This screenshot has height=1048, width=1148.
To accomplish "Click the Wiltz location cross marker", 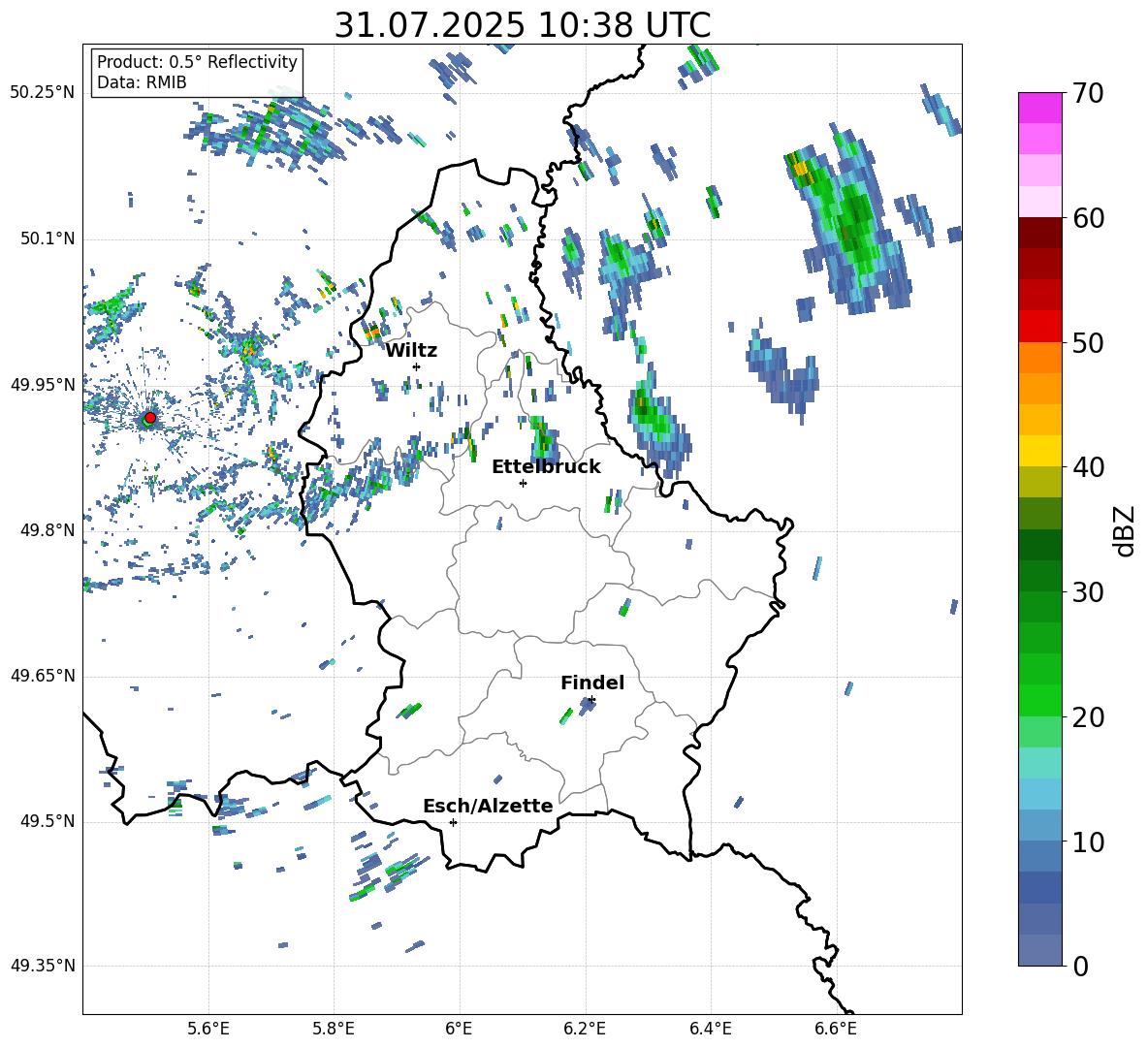I will pos(417,366).
